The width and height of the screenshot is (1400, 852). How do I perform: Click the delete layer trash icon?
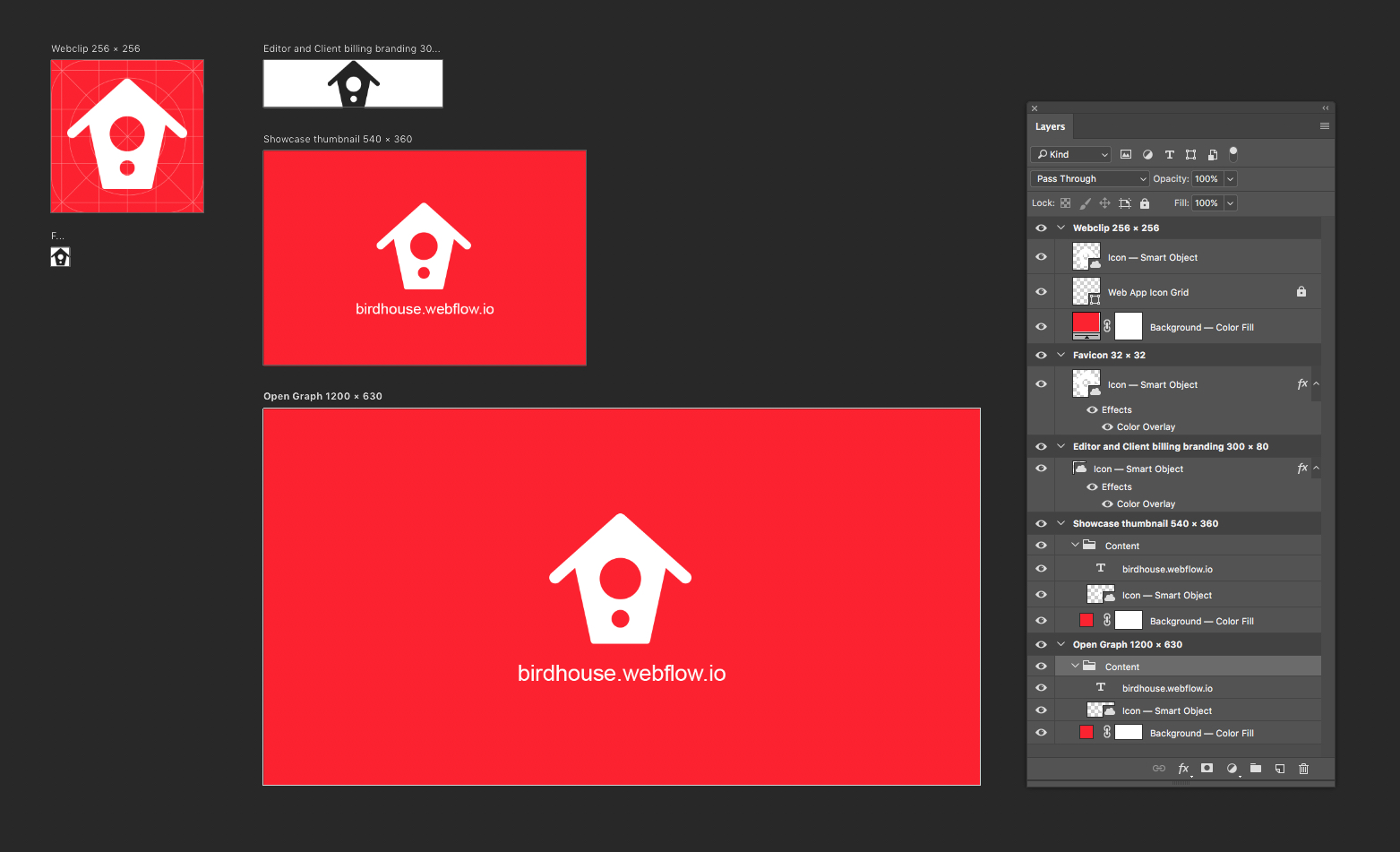point(1303,769)
